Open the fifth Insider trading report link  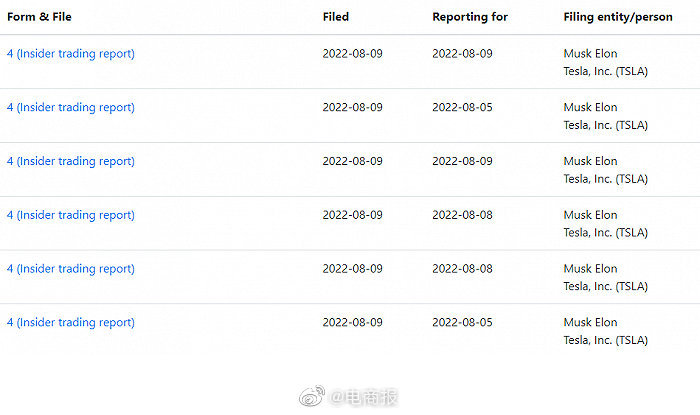pos(71,269)
